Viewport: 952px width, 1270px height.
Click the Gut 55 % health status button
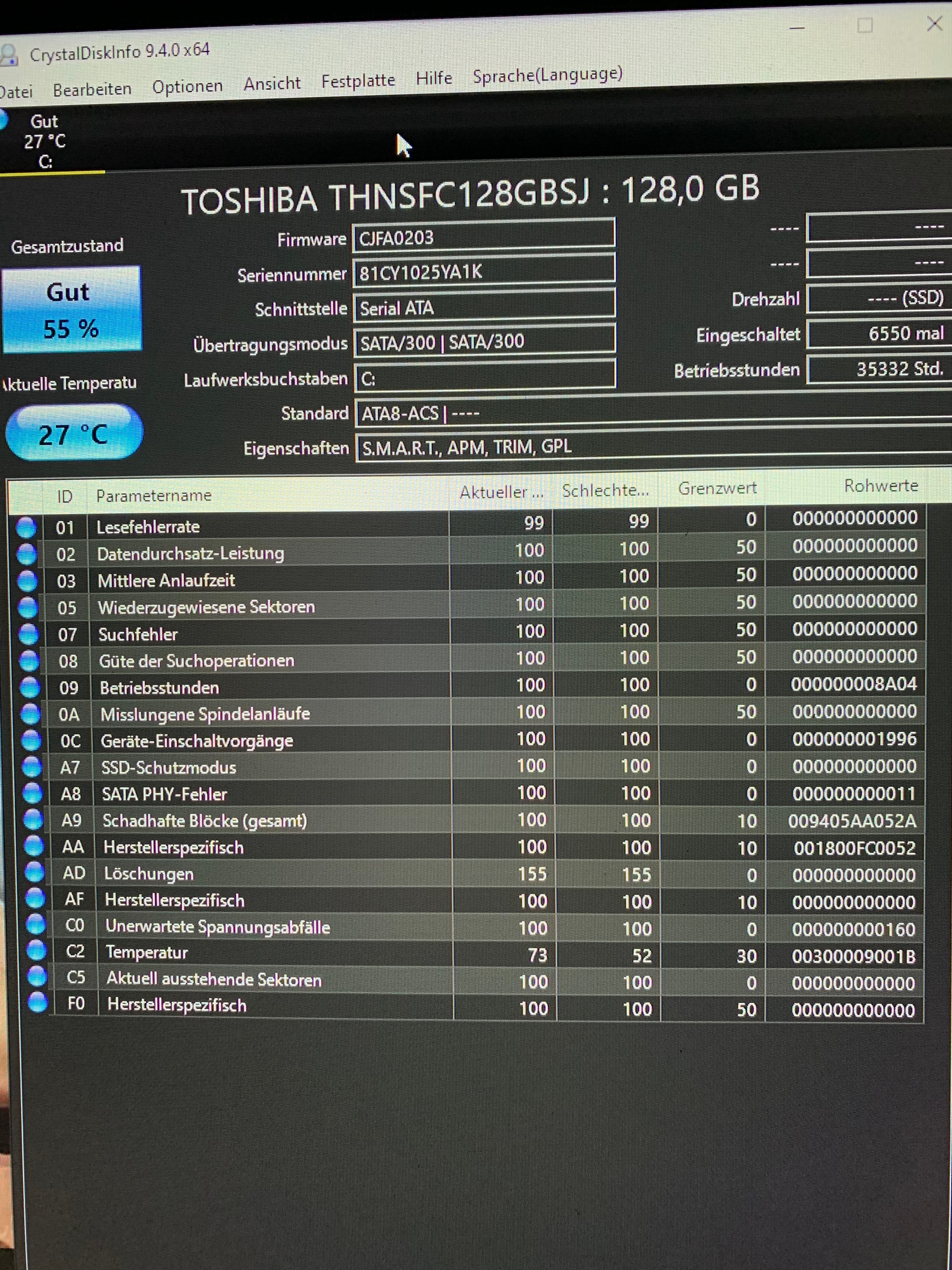coord(71,309)
